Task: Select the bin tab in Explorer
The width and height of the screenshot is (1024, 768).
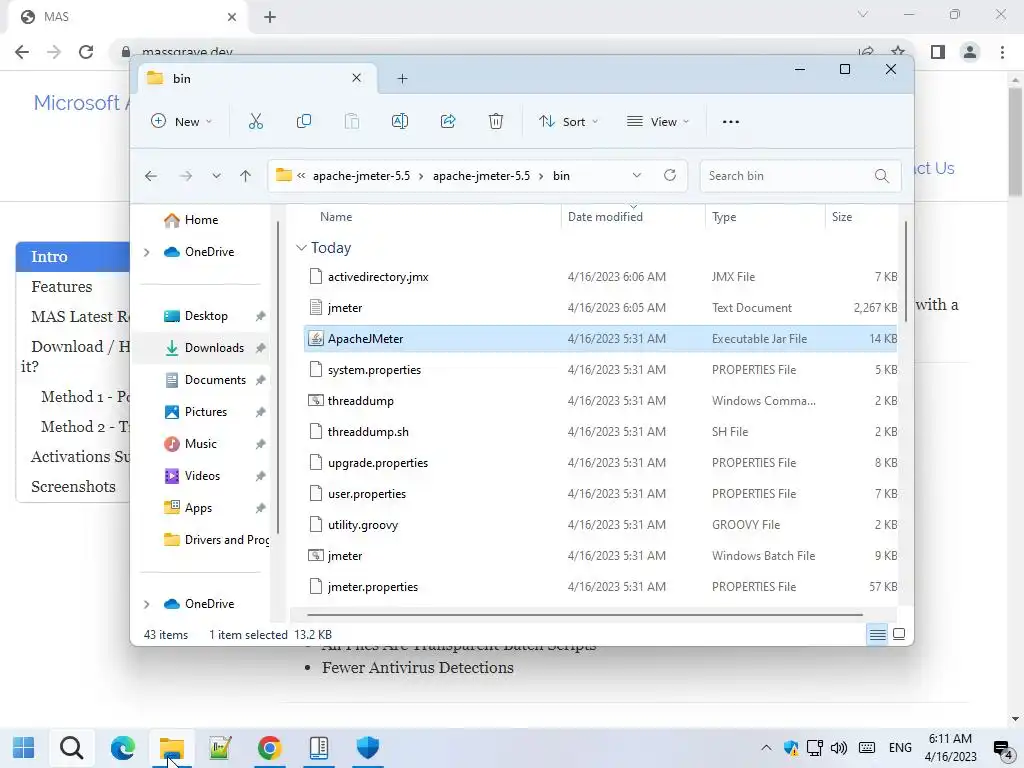Action: pyautogui.click(x=258, y=78)
